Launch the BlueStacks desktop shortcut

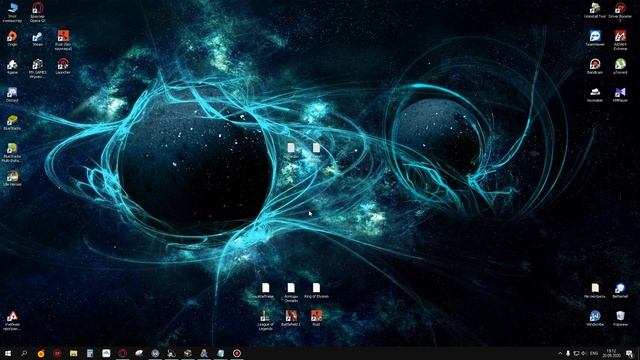[x=12, y=122]
